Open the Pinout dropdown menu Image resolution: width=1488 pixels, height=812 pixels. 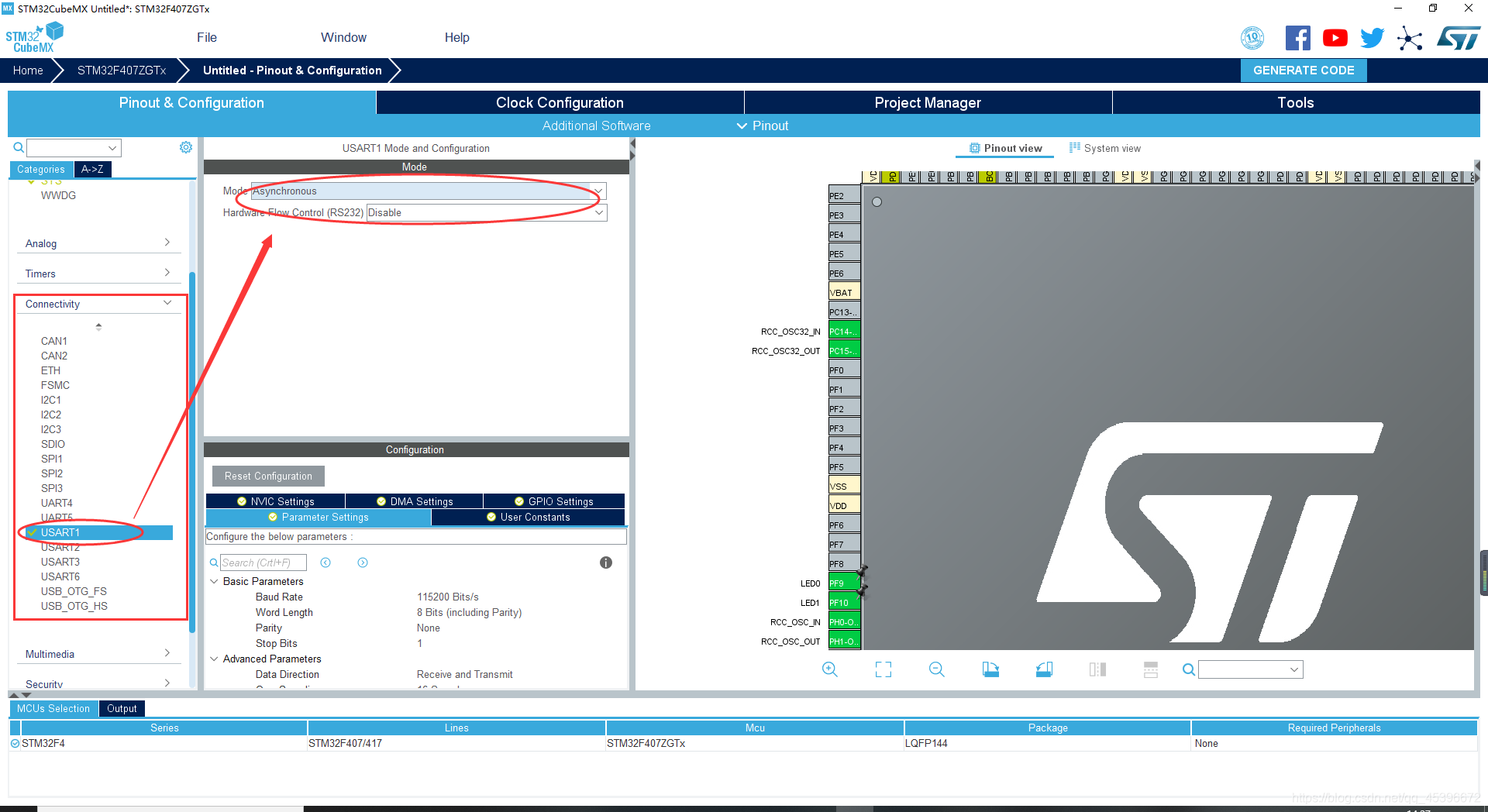tap(762, 126)
